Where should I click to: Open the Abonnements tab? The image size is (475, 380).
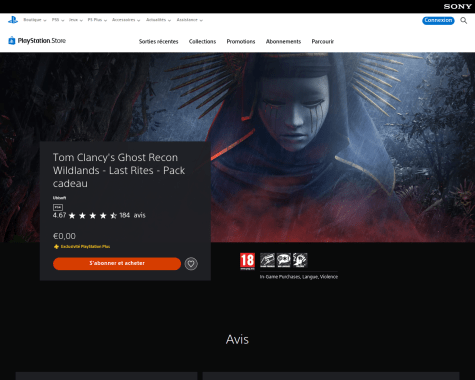[x=283, y=42]
